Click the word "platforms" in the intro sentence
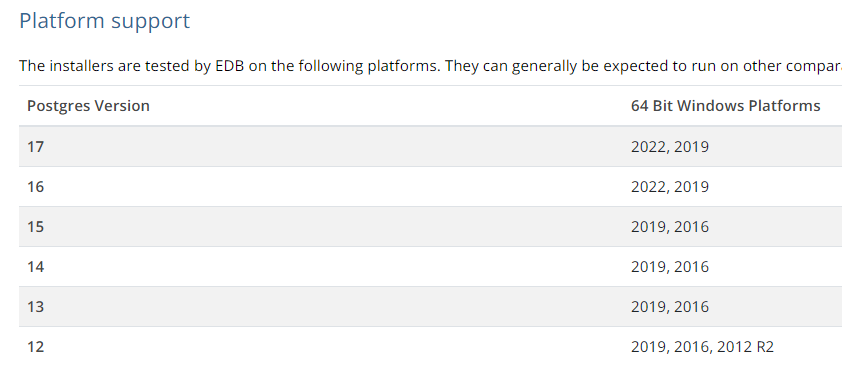This screenshot has height=373, width=842. click(x=404, y=67)
